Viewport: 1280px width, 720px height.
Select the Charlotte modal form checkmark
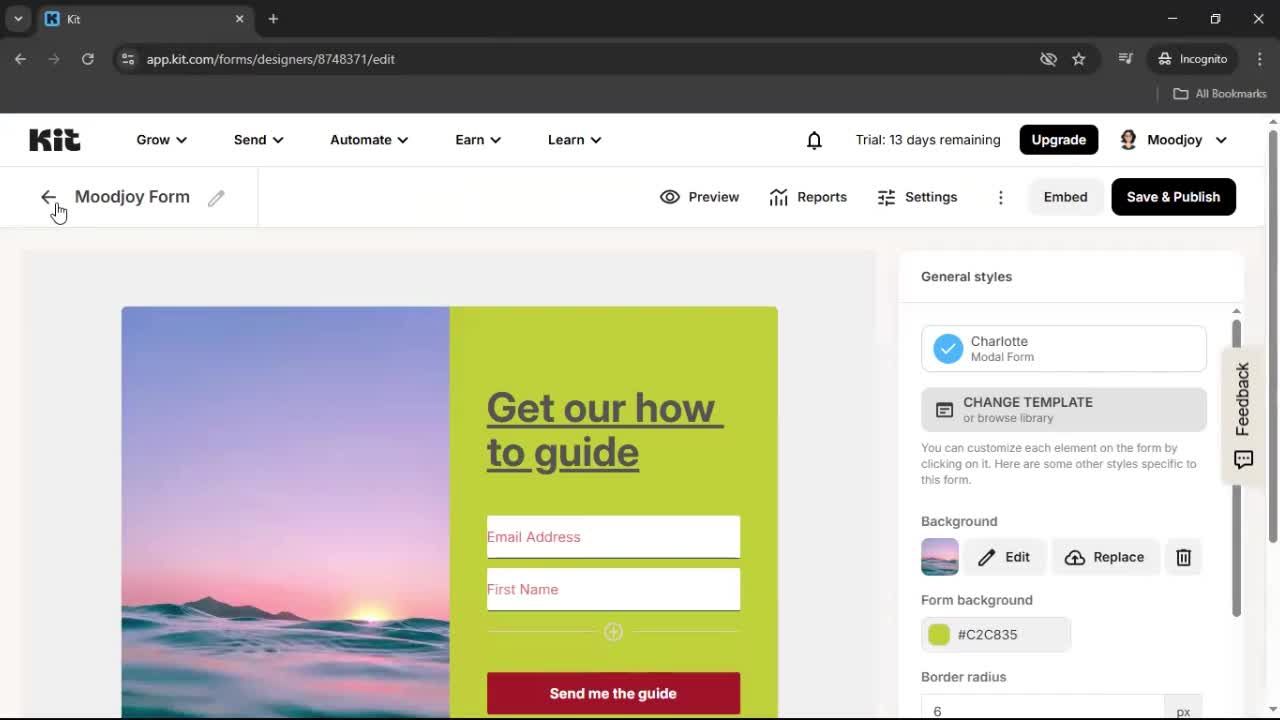947,348
